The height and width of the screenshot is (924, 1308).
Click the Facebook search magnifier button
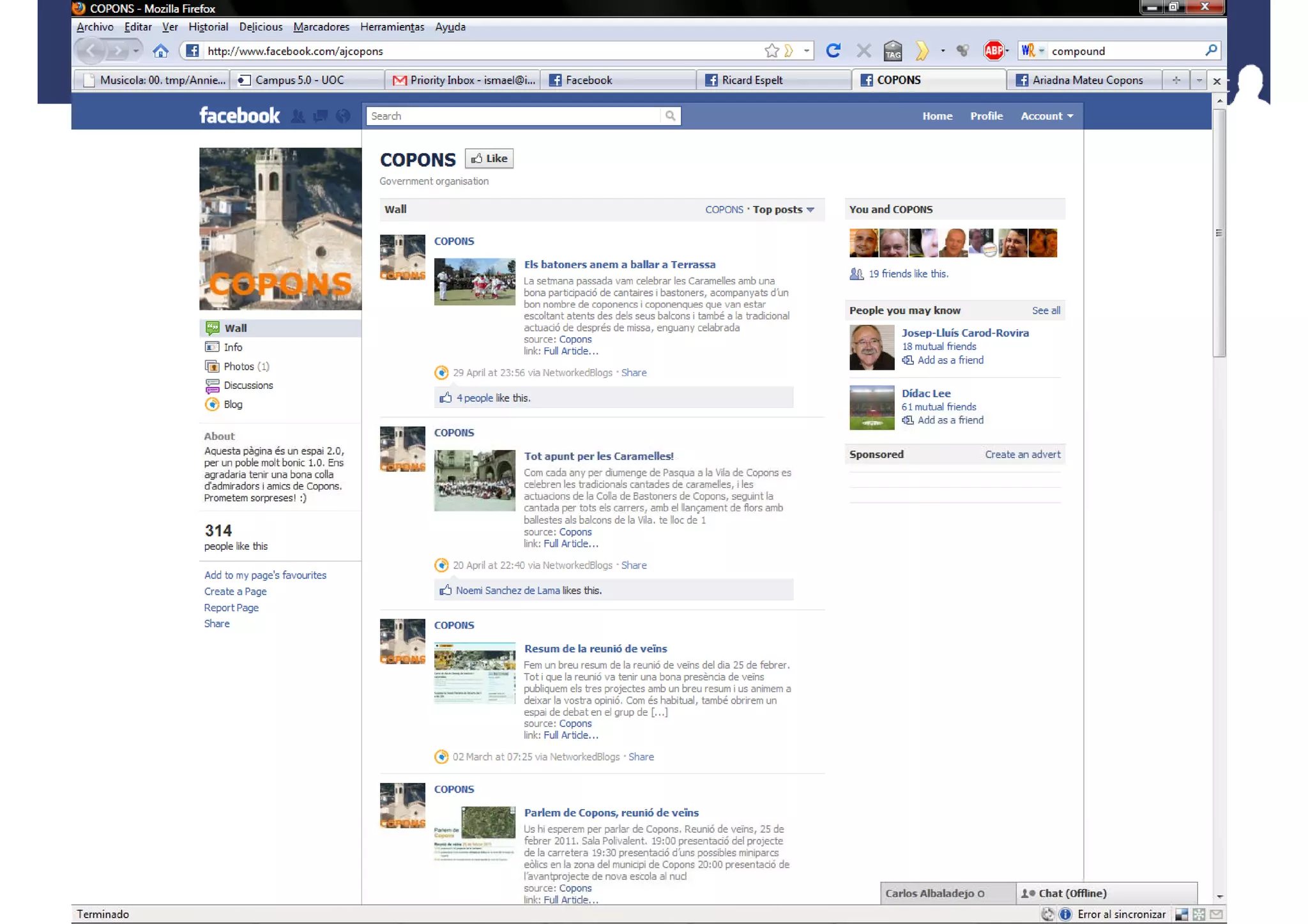tap(670, 116)
